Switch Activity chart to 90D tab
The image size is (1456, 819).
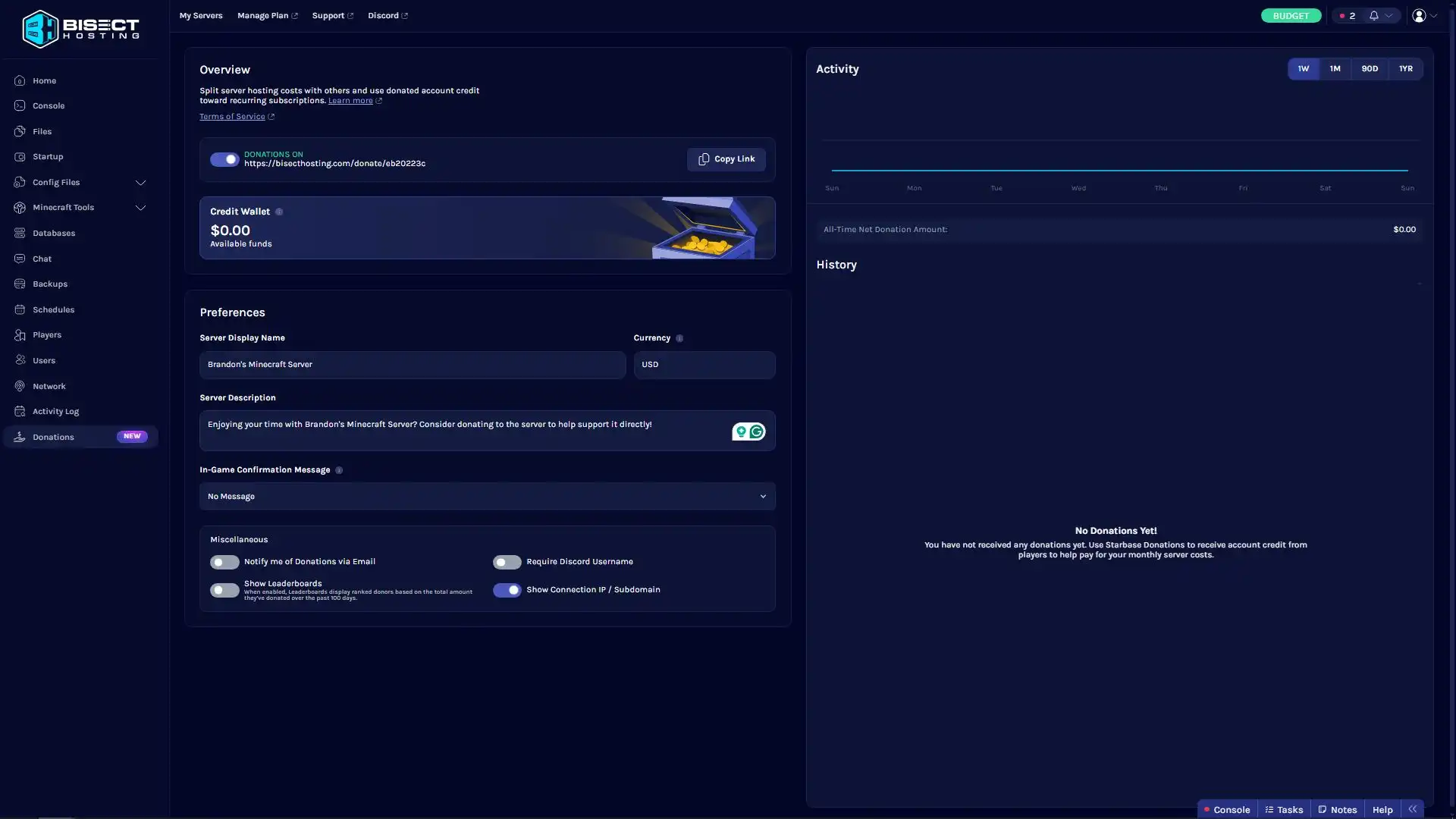click(1369, 69)
